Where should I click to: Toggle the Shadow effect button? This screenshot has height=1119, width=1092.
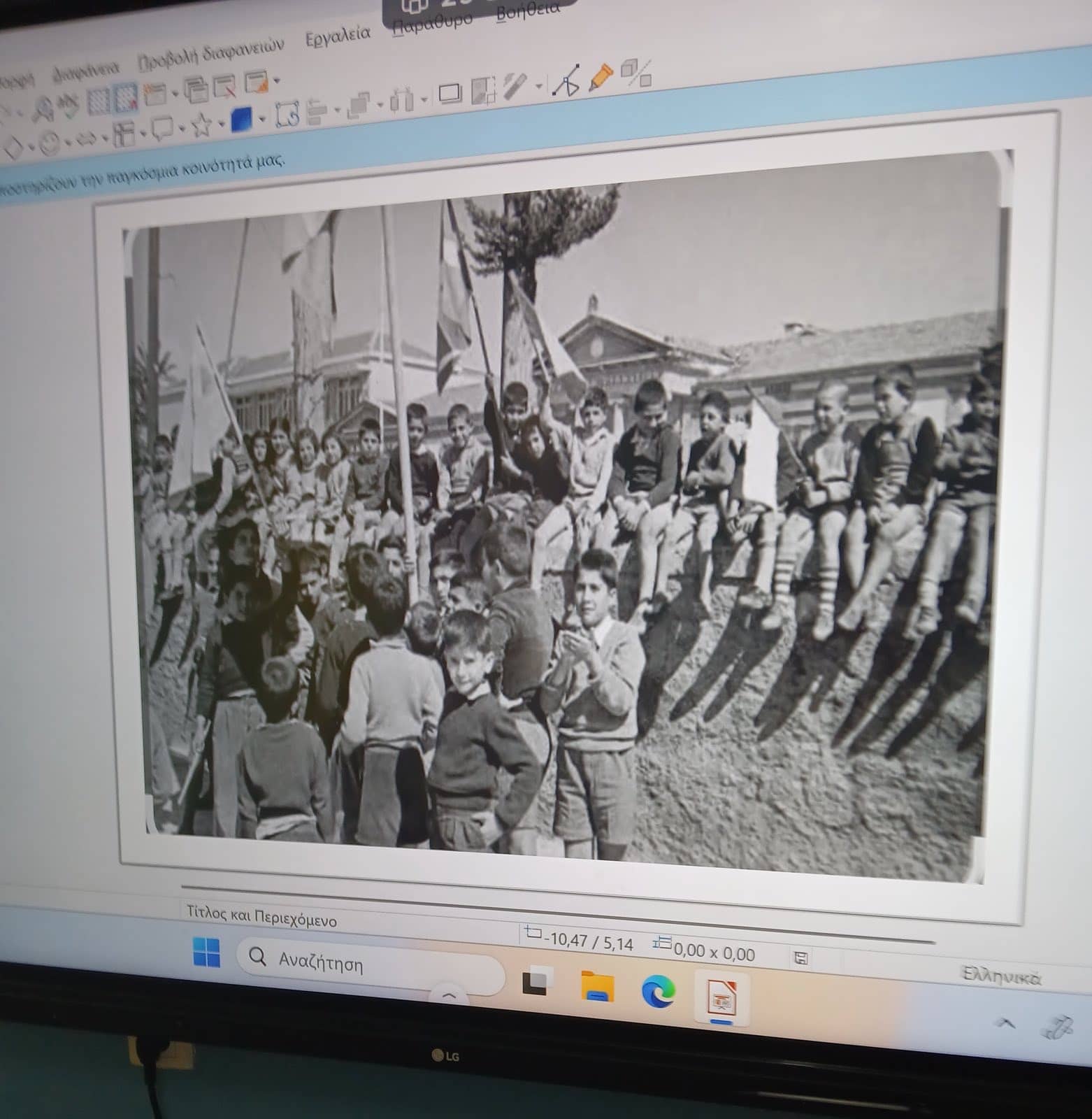pyautogui.click(x=450, y=92)
